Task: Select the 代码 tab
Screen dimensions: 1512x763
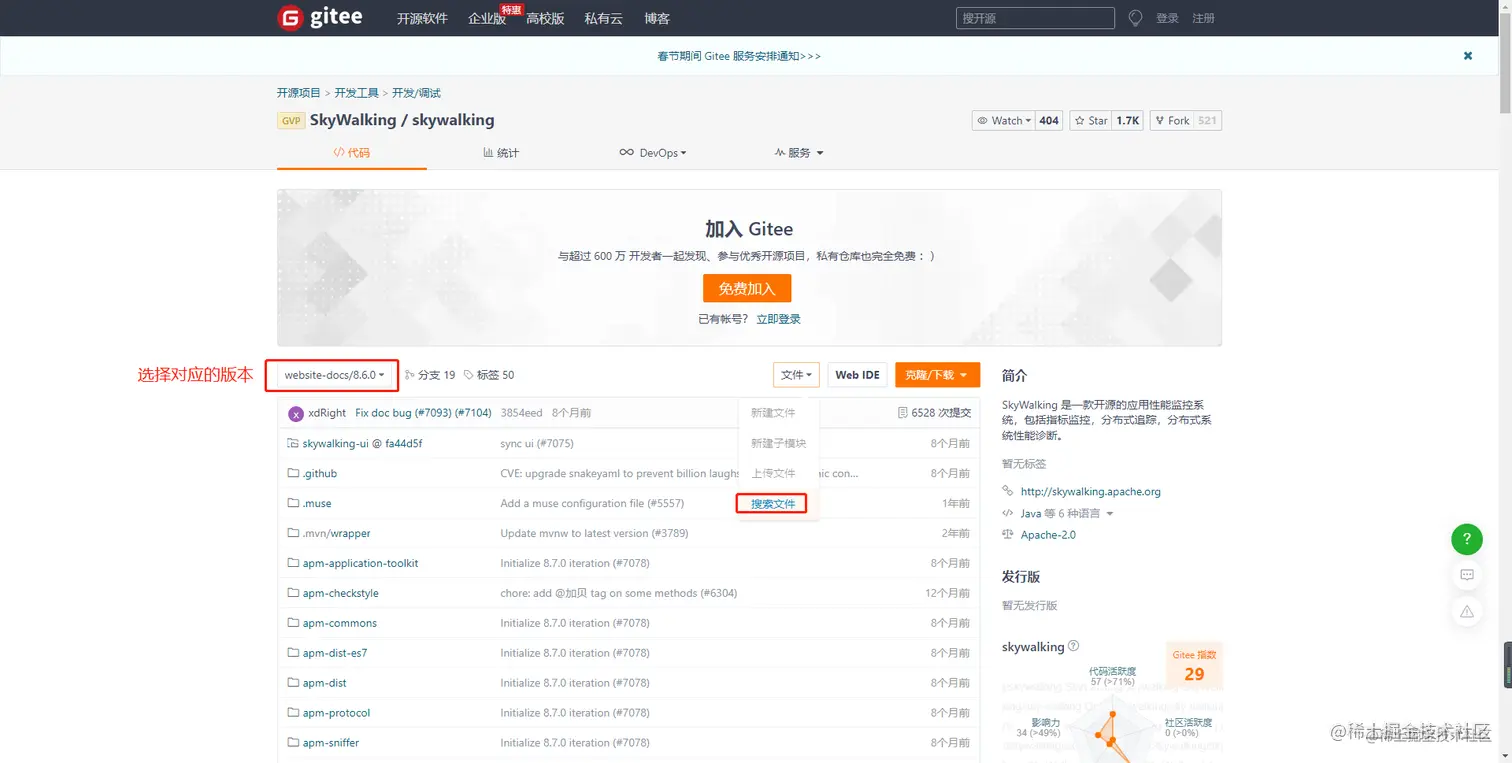Action: 352,153
